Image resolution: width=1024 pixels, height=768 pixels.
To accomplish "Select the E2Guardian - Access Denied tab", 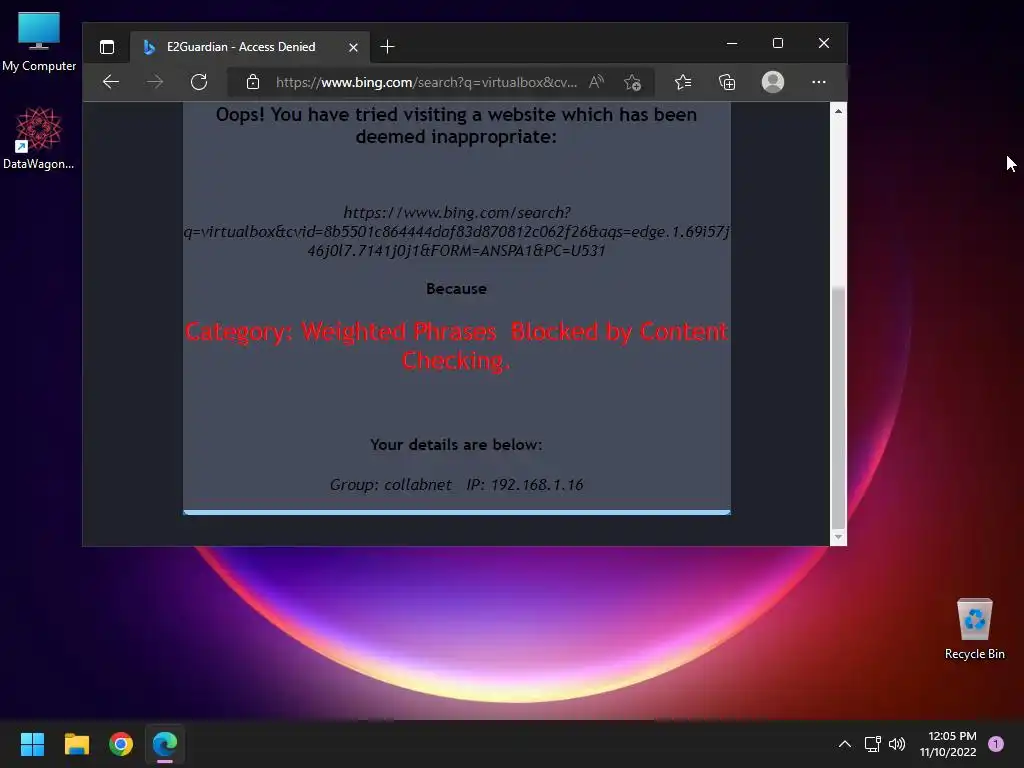I will (x=249, y=47).
